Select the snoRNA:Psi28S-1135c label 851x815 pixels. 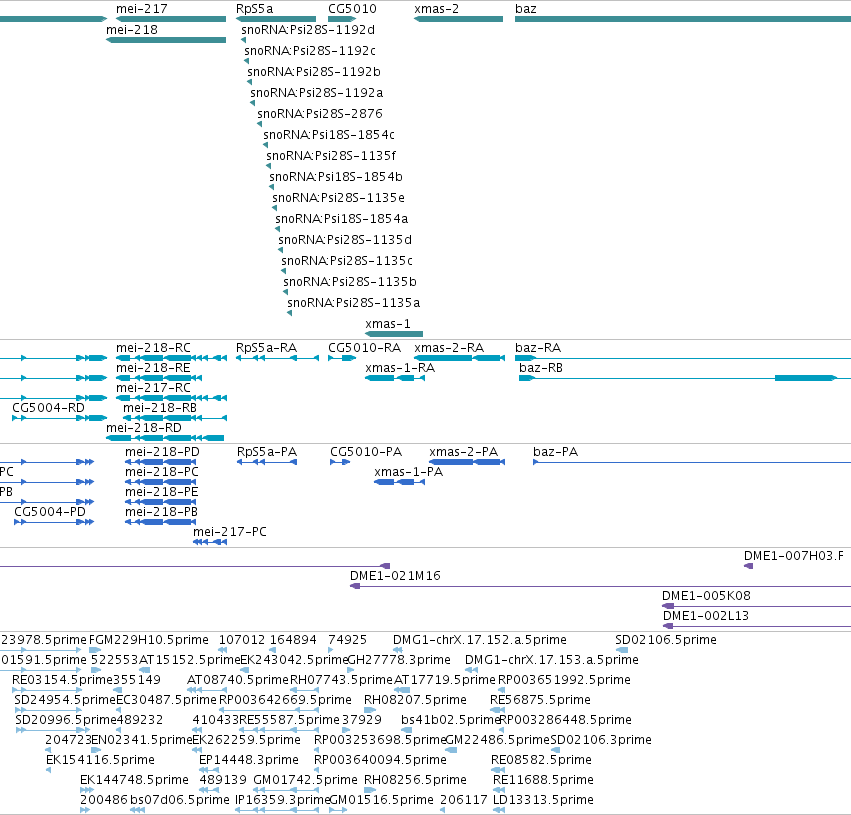[x=347, y=261]
